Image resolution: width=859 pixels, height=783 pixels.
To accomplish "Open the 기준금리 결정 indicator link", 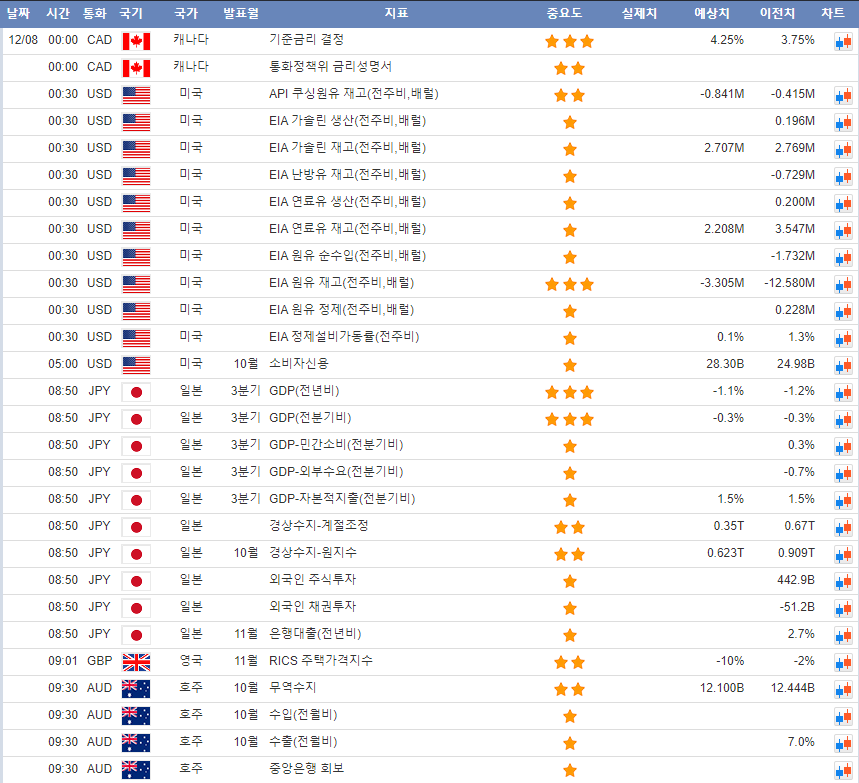I will 306,40.
